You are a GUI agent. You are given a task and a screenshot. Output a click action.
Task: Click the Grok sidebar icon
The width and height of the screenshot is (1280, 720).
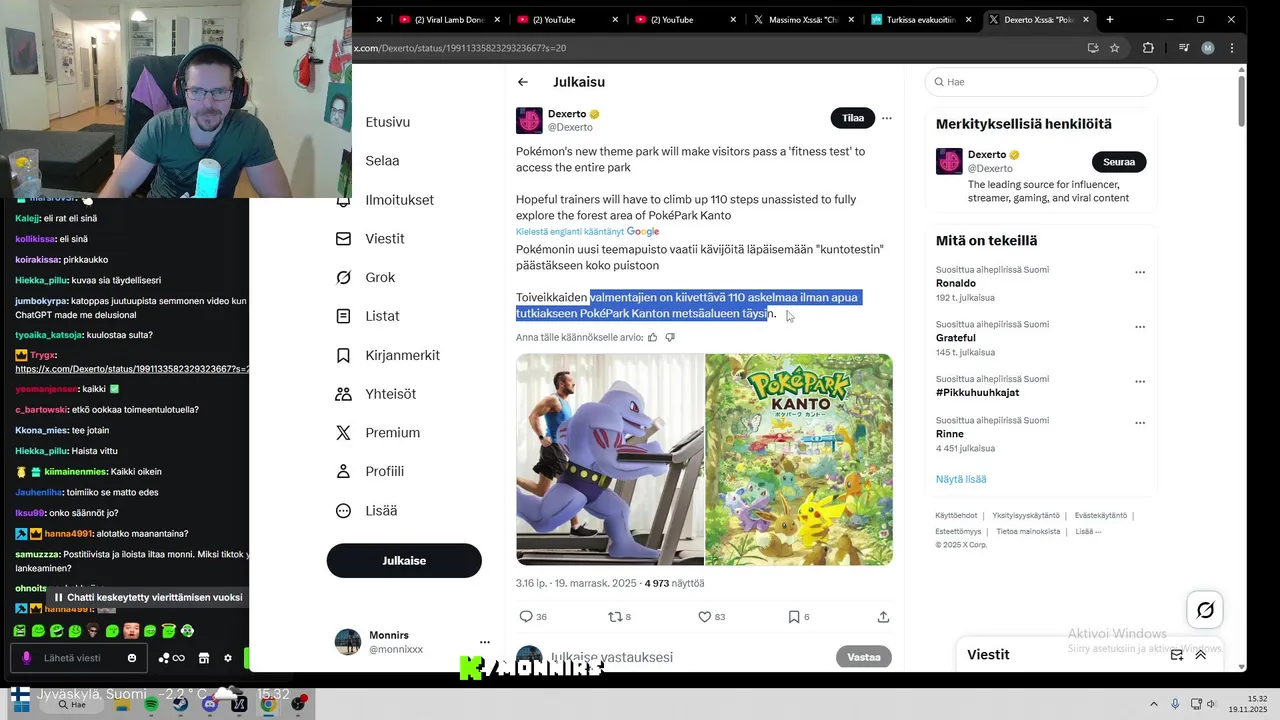coord(343,278)
